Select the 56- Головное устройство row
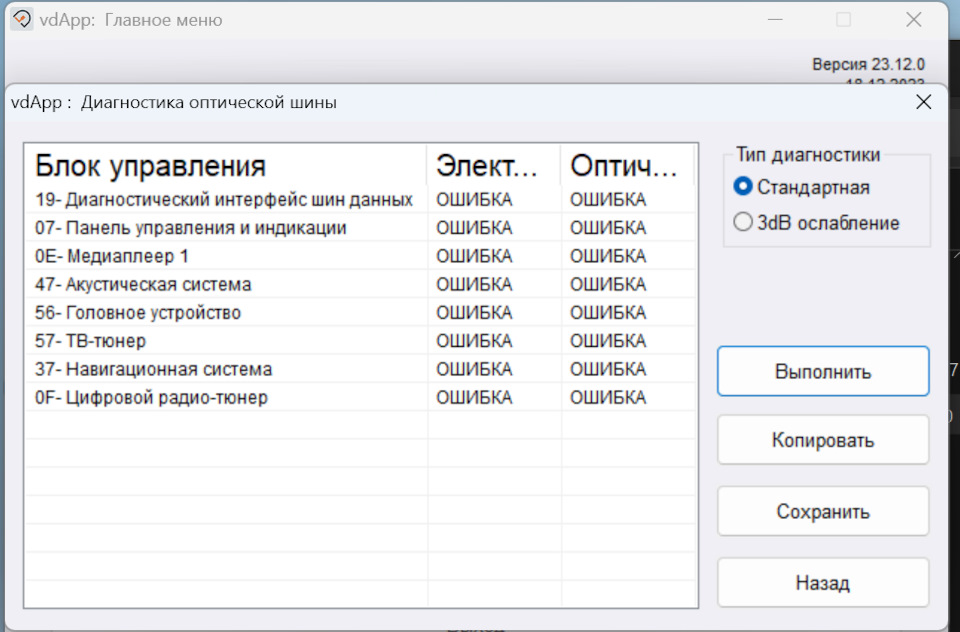 point(138,313)
